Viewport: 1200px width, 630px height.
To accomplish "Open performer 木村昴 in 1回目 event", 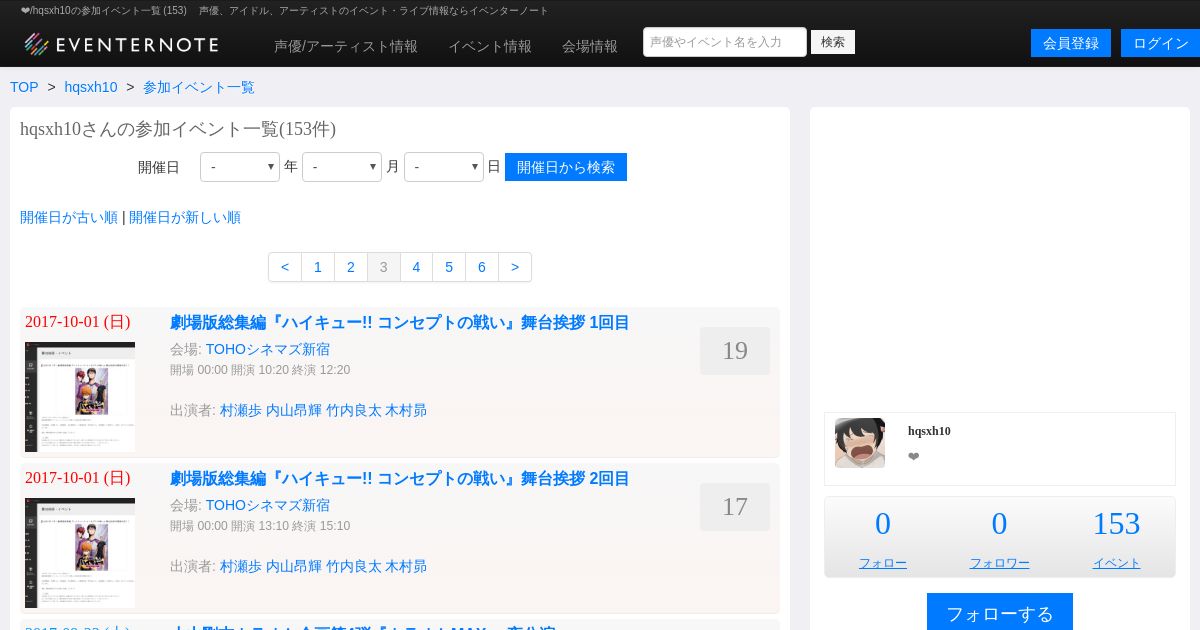I will point(406,410).
